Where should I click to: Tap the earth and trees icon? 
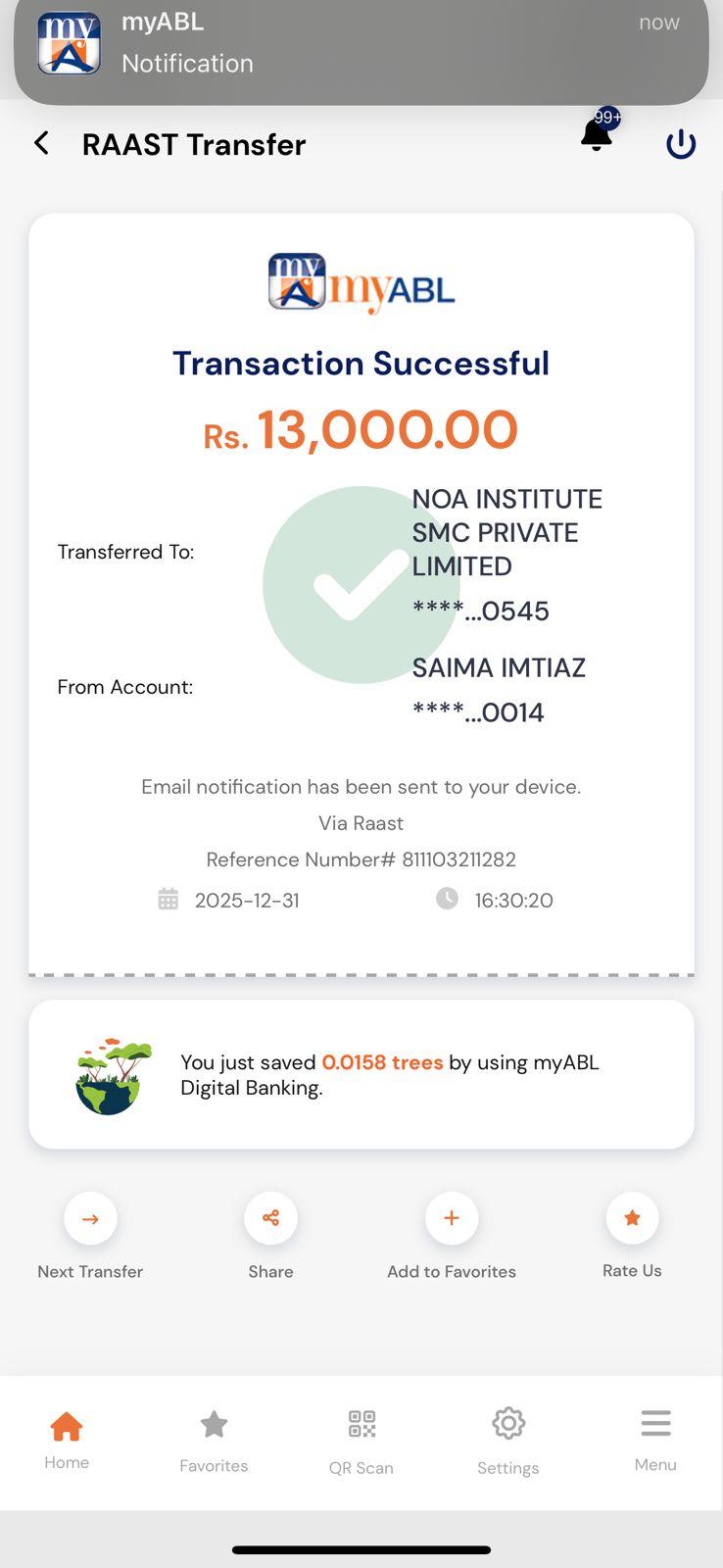coord(114,1076)
